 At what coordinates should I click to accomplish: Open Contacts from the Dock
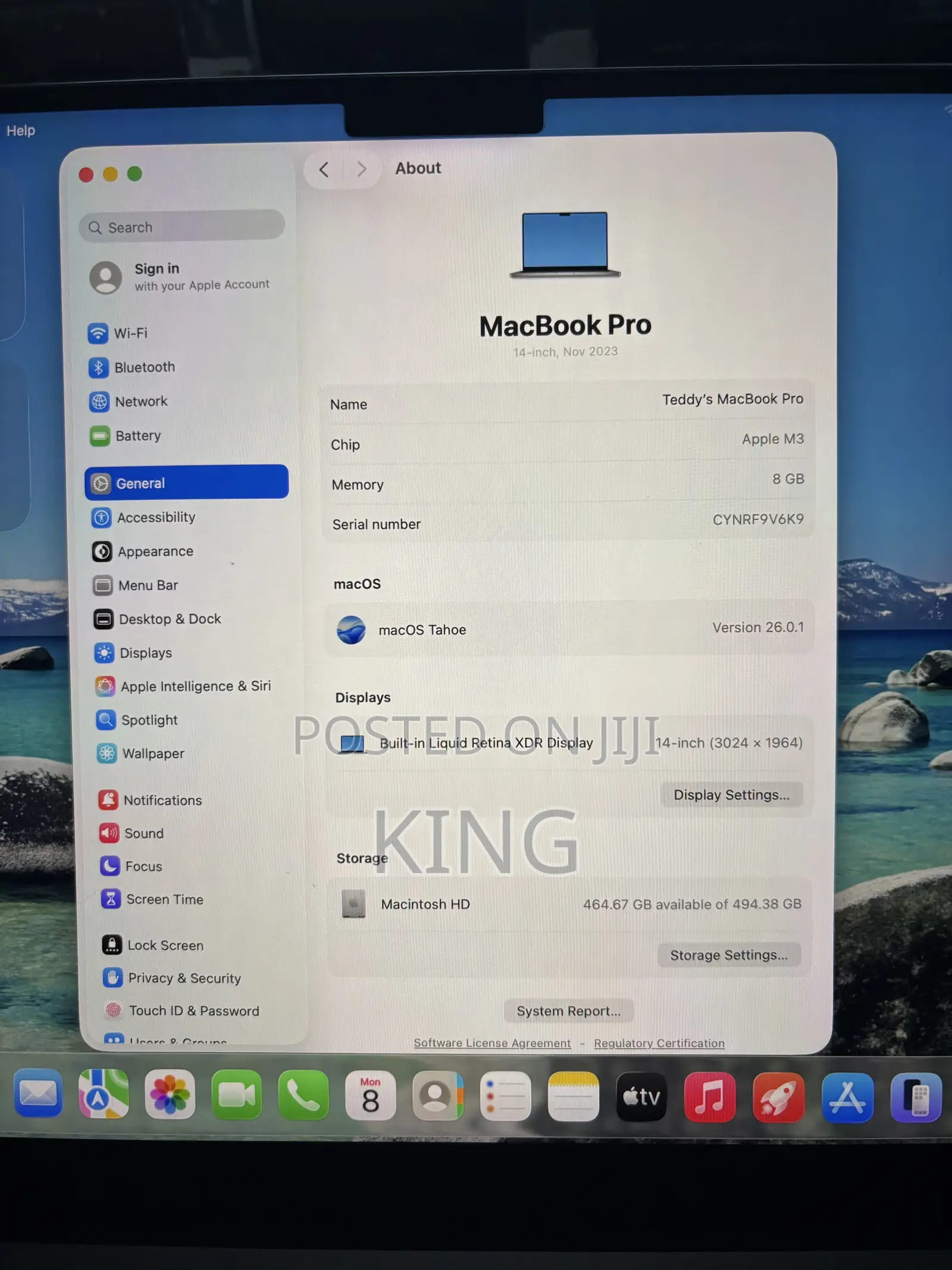coord(438,1096)
